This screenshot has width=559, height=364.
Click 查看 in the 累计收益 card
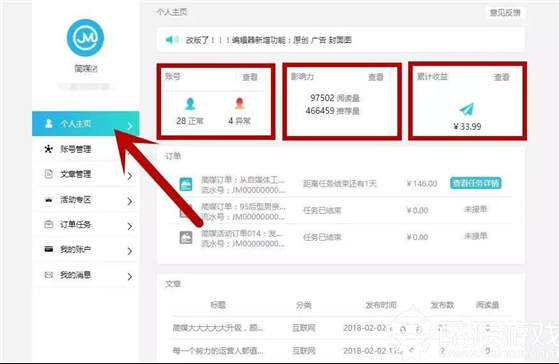click(x=502, y=77)
